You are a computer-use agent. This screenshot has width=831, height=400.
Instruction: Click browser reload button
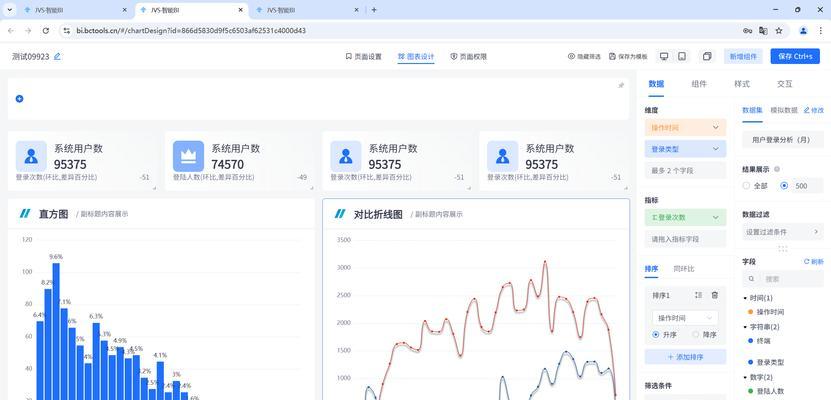(46, 31)
